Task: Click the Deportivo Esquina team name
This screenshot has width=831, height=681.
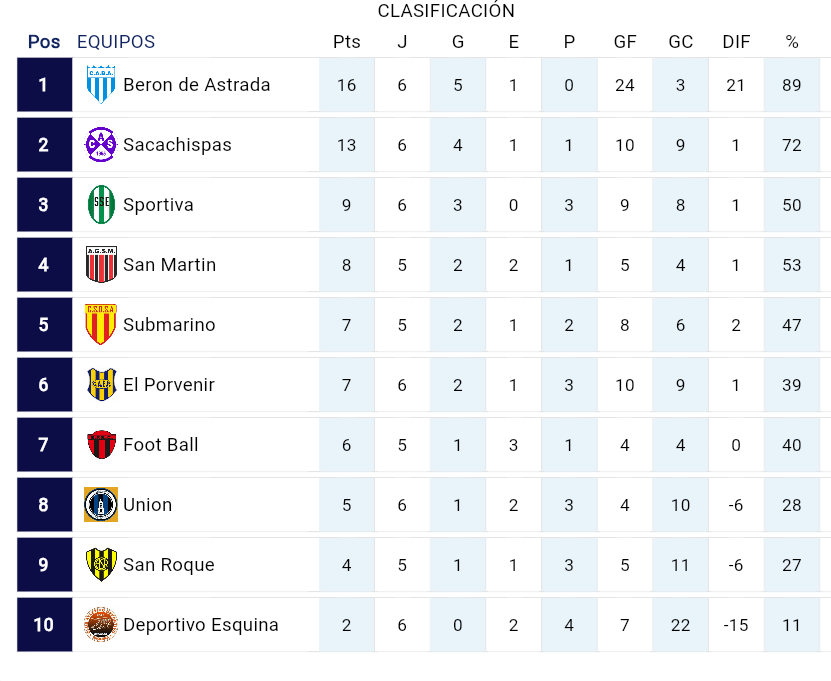Action: [x=201, y=625]
